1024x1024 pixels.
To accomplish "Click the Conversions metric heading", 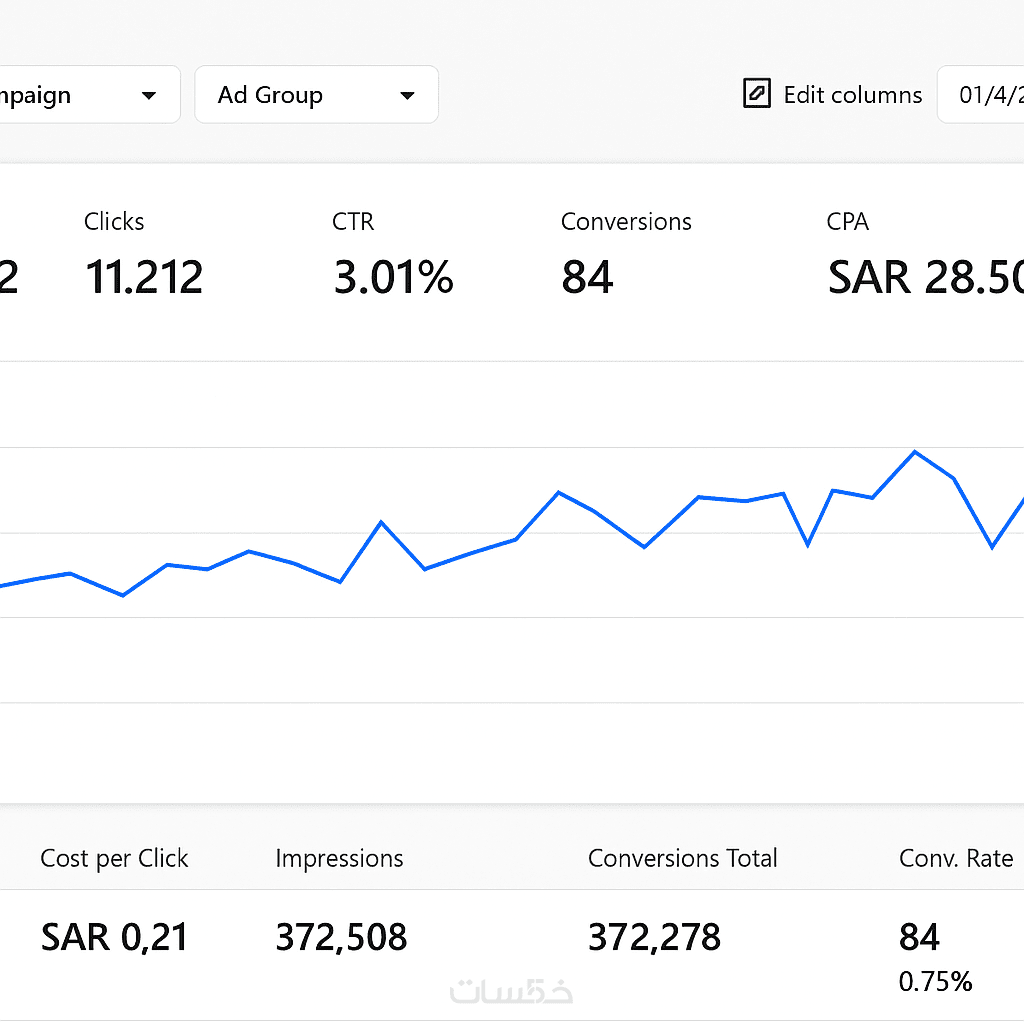I will click(626, 222).
